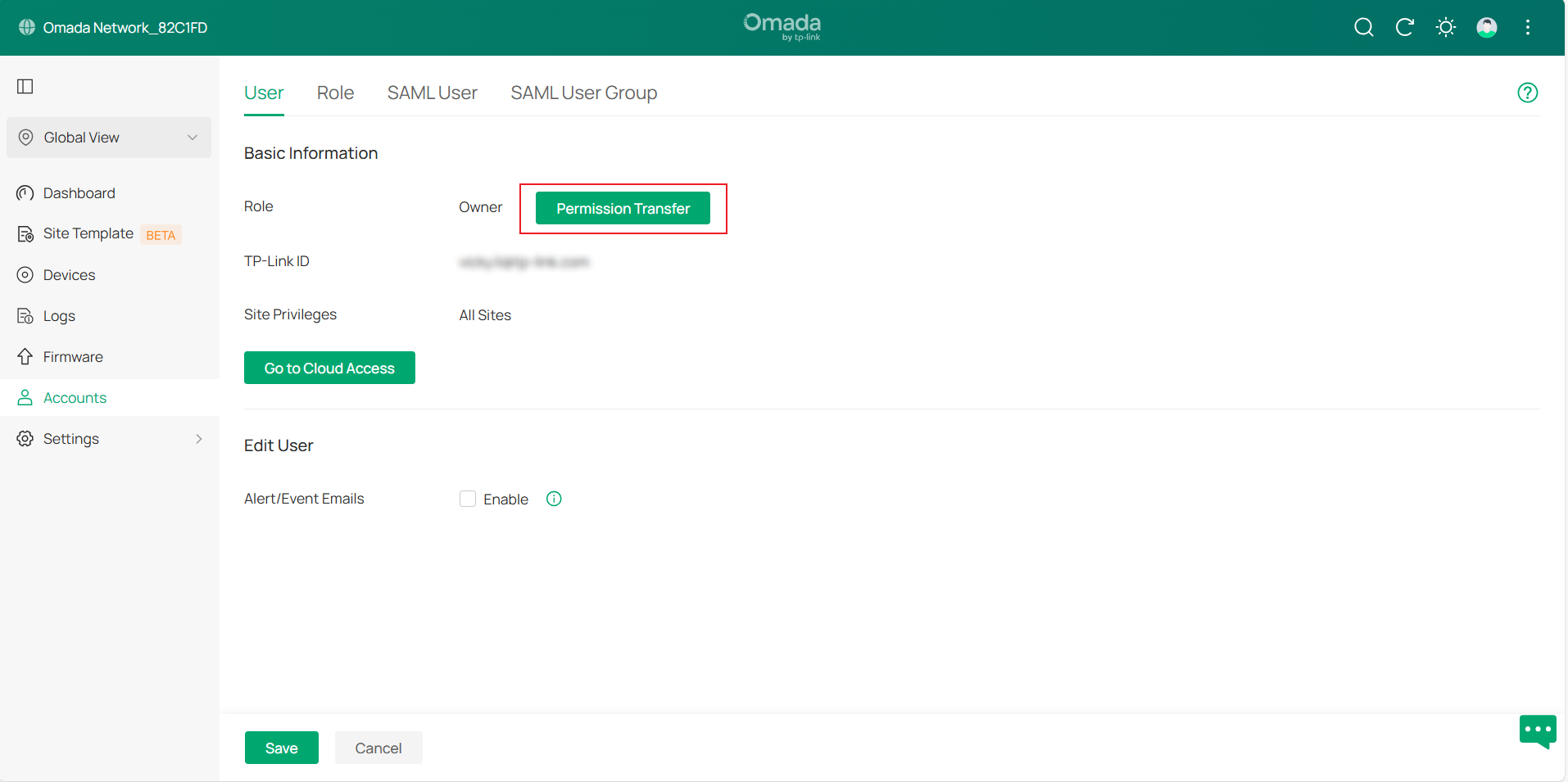Click the Permission Transfer button
1568x782 pixels.
623,208
